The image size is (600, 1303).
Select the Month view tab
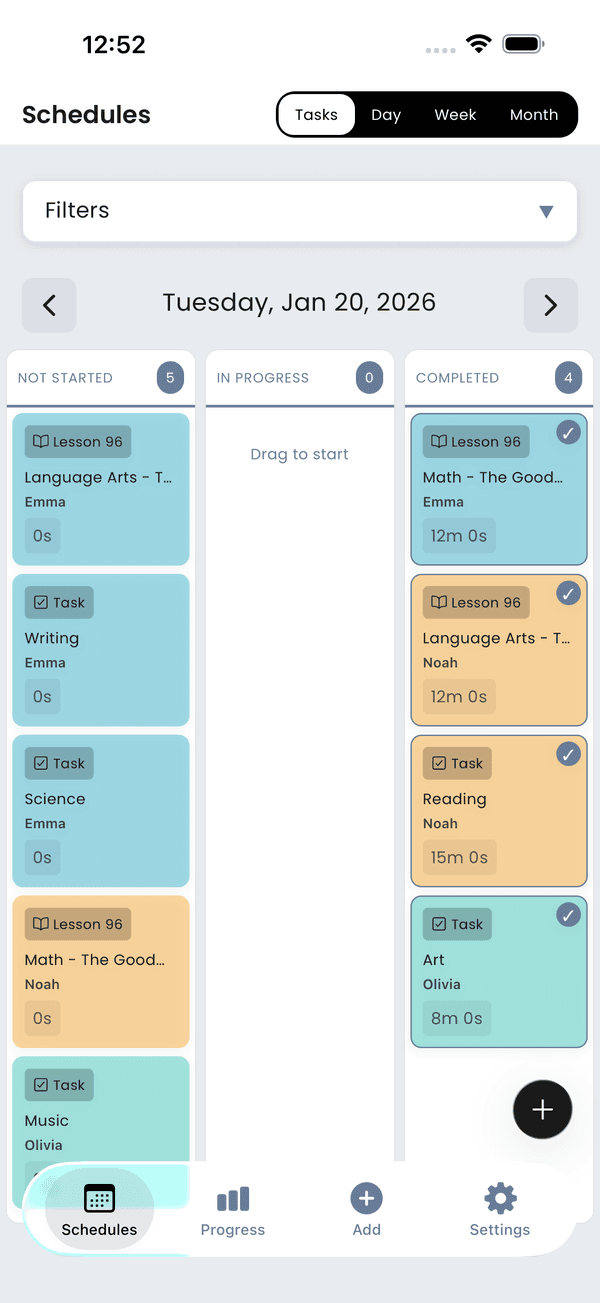coord(534,114)
